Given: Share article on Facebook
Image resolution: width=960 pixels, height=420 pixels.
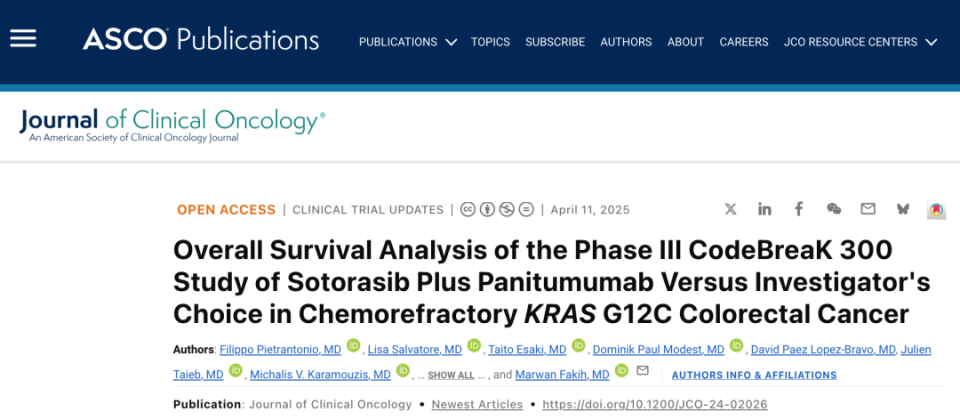Looking at the screenshot, I should tap(798, 209).
